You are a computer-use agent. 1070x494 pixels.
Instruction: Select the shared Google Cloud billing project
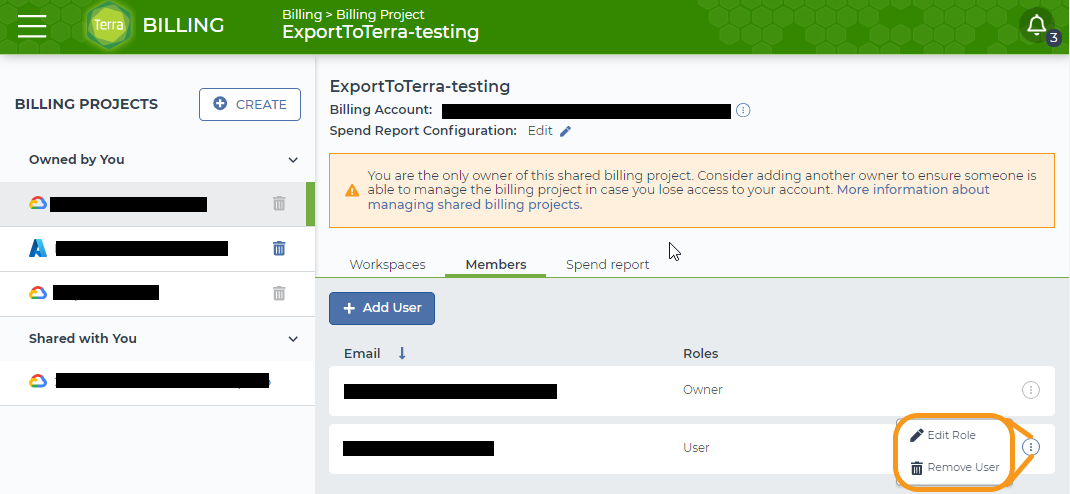(157, 381)
